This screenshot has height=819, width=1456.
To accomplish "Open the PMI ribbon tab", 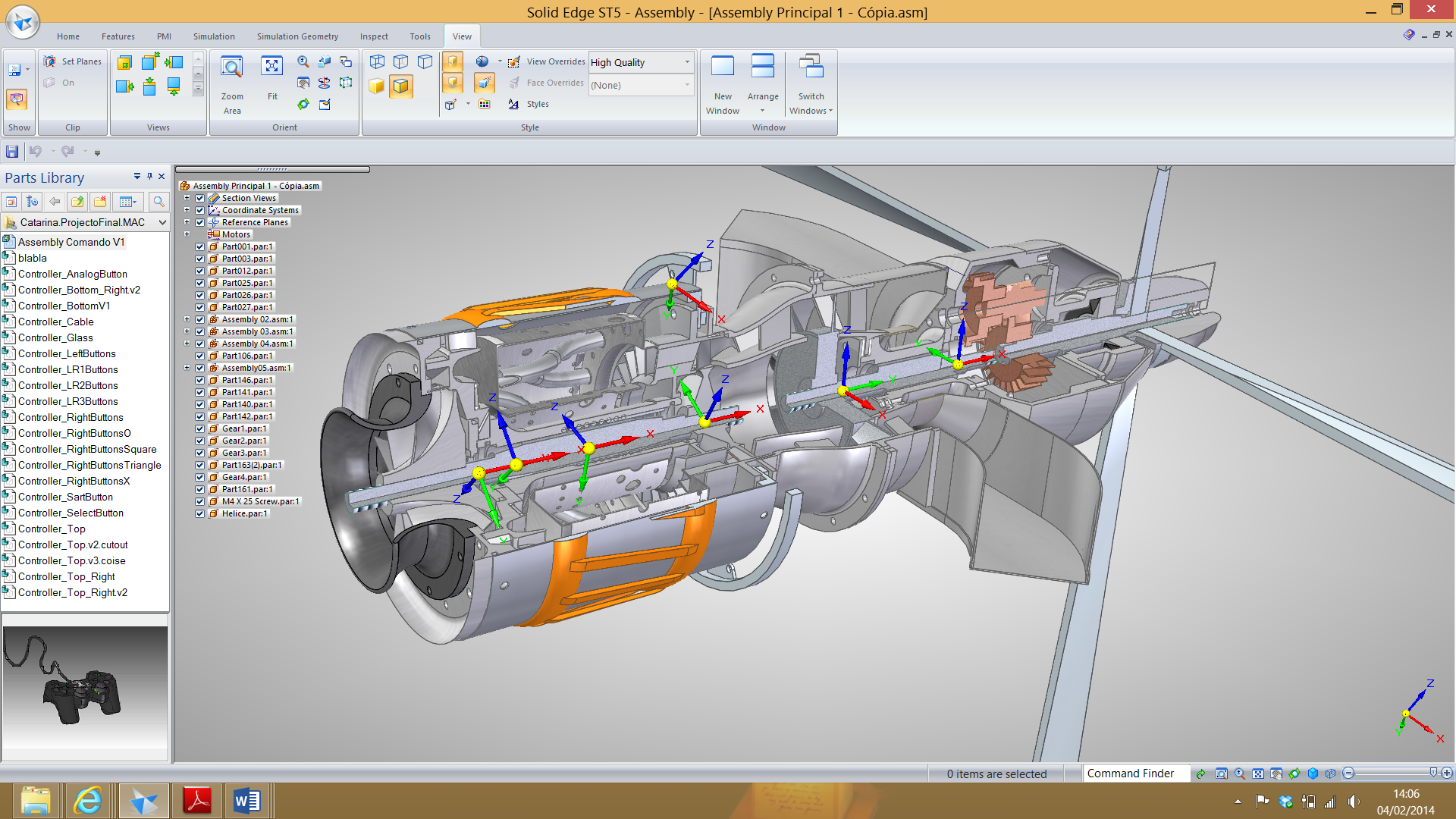I will tap(164, 36).
